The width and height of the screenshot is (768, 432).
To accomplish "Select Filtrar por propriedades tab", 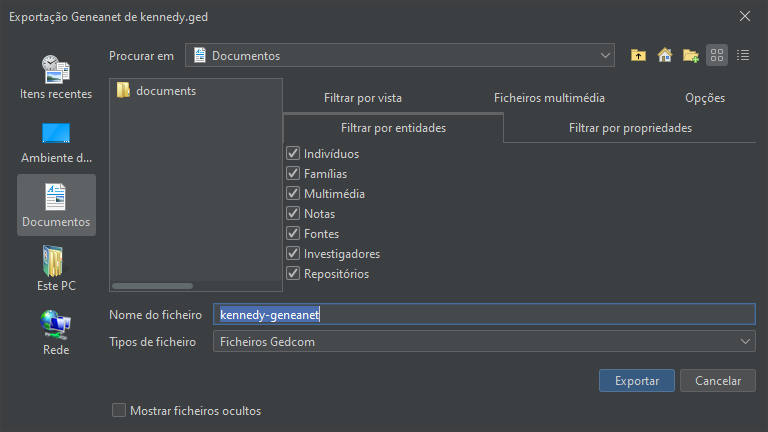I will click(630, 128).
